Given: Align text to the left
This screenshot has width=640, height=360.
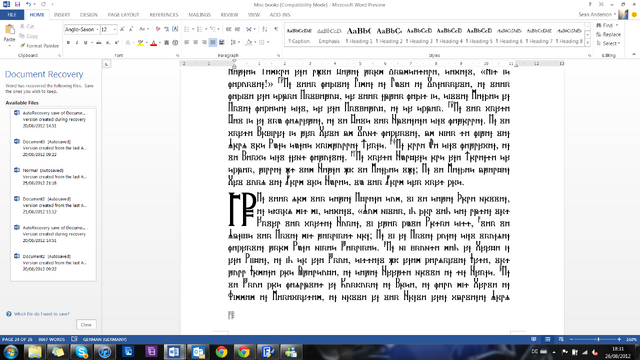Looking at the screenshot, I should click(187, 42).
